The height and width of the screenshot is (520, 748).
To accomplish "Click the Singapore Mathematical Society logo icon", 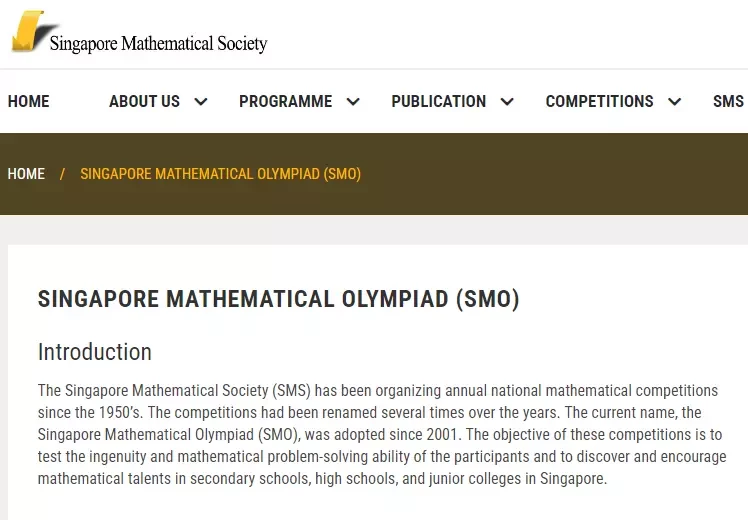I will [x=33, y=31].
